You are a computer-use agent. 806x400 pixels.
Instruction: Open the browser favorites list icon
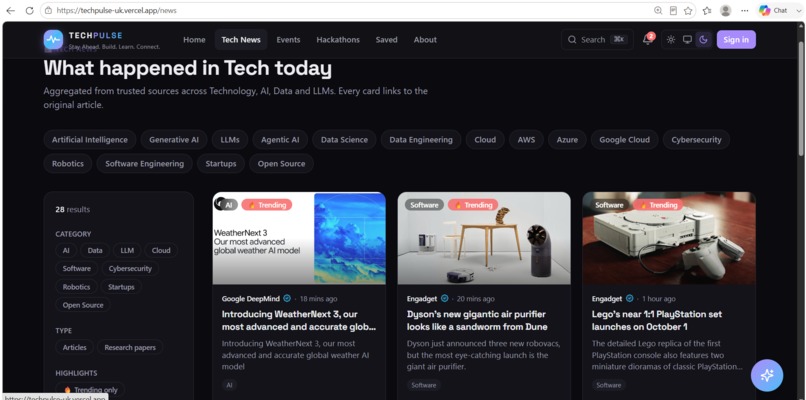(x=707, y=10)
